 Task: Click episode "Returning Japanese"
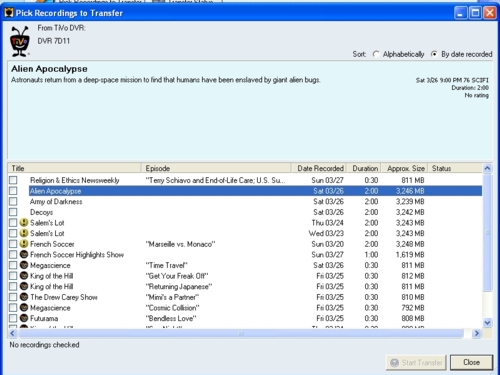click(x=179, y=287)
